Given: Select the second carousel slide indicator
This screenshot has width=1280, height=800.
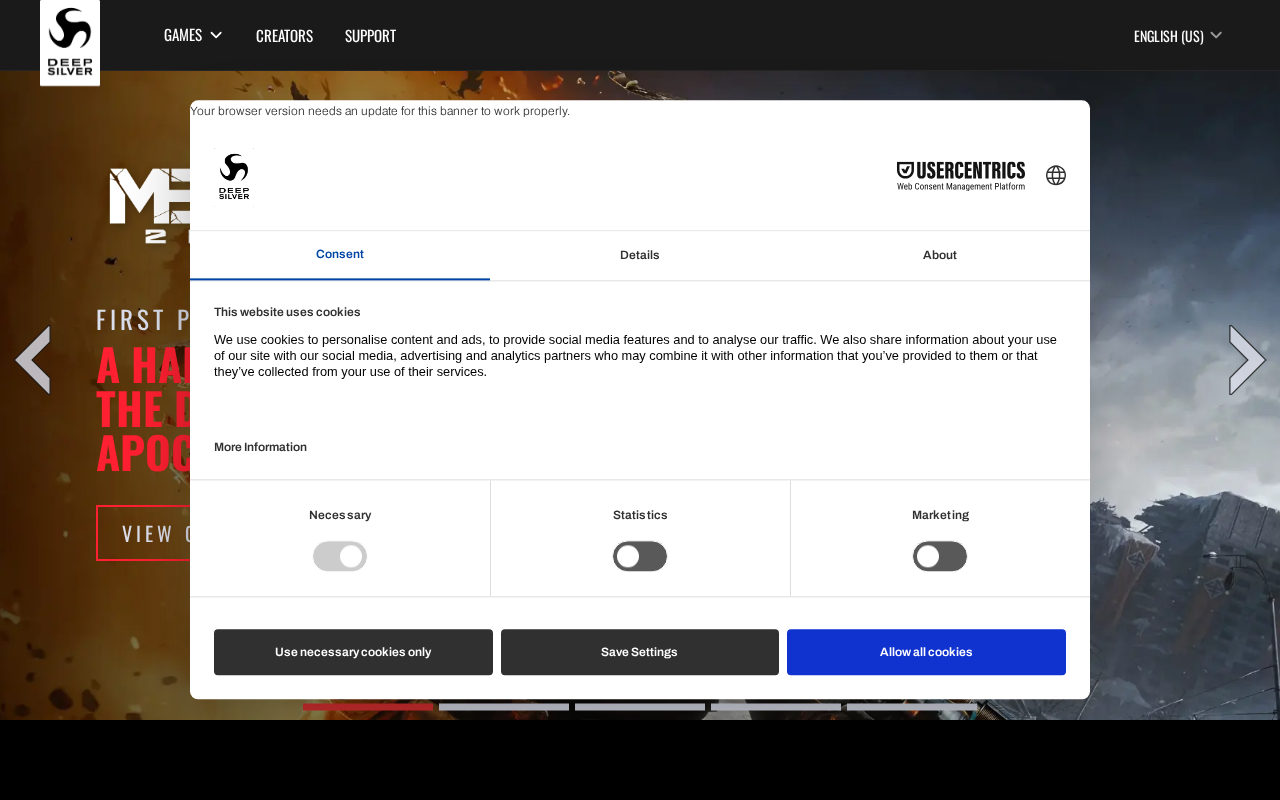Looking at the screenshot, I should tap(504, 707).
